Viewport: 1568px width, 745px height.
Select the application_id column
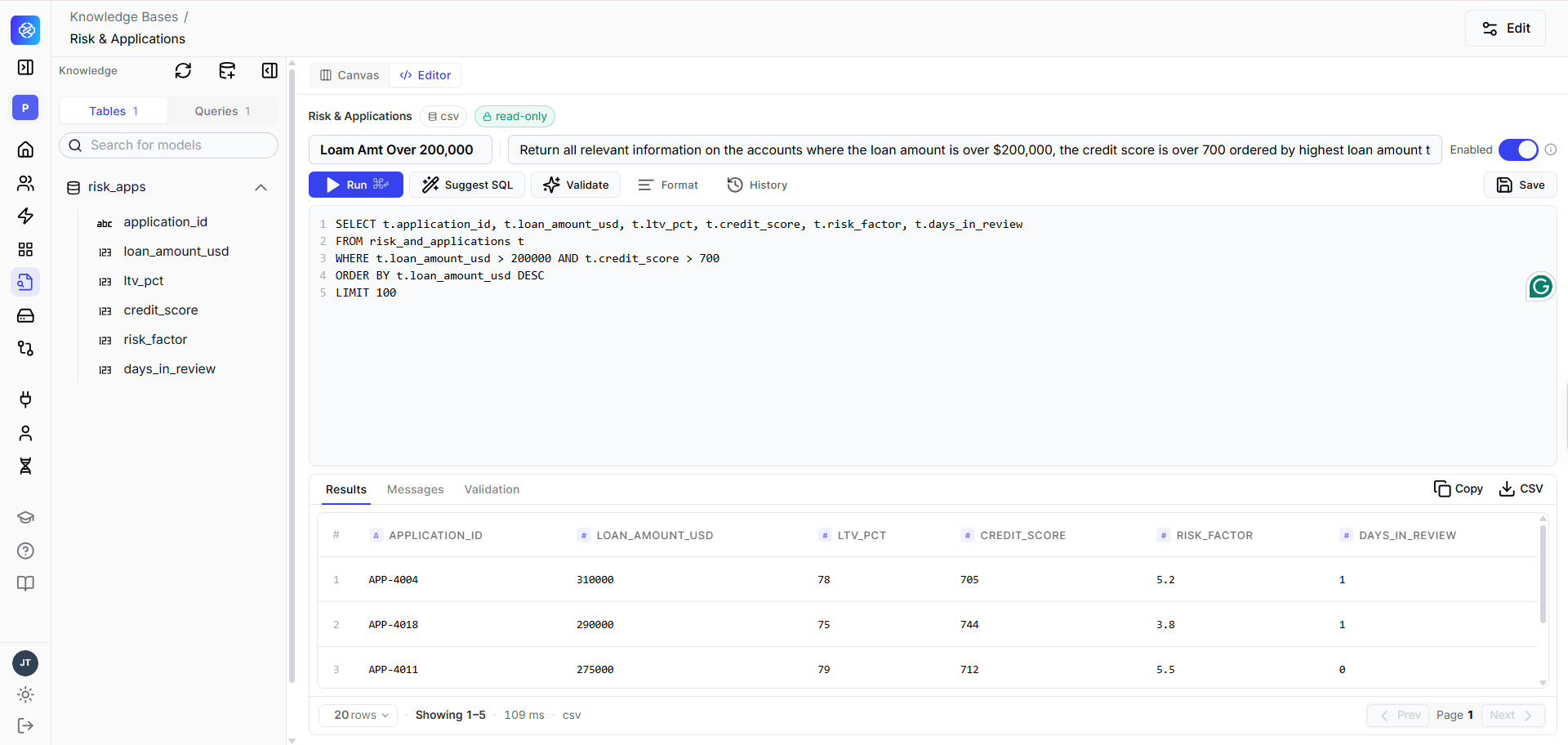click(165, 222)
